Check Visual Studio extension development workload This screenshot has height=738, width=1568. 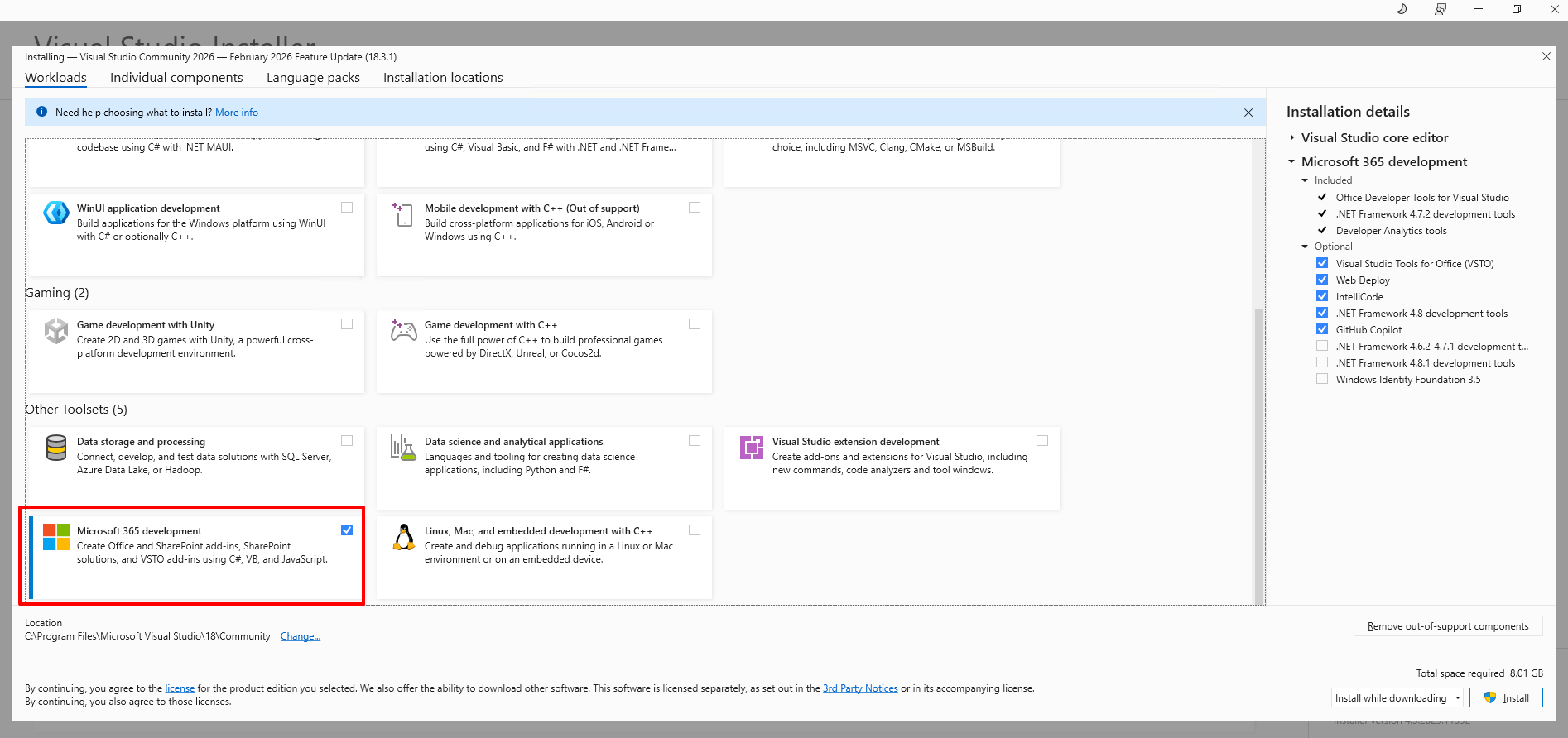tap(1042, 441)
